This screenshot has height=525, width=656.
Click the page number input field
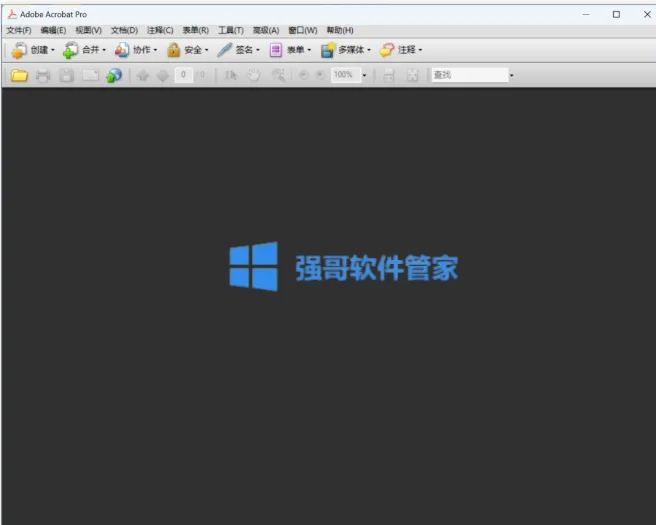tap(183, 75)
